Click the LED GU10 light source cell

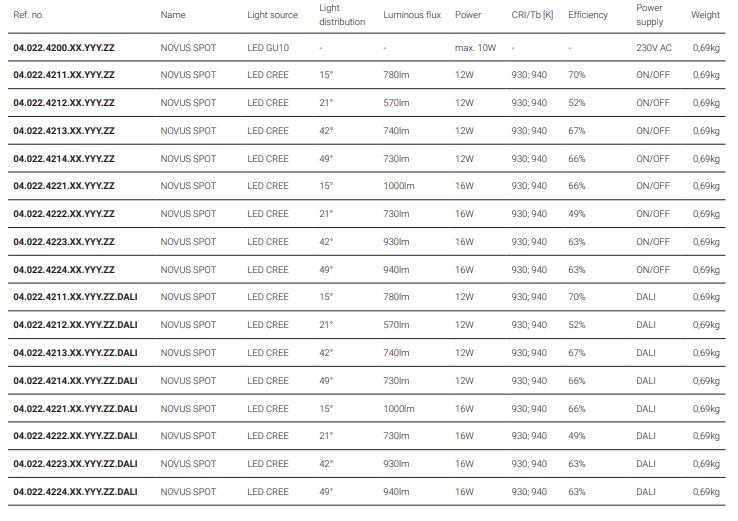(268, 48)
